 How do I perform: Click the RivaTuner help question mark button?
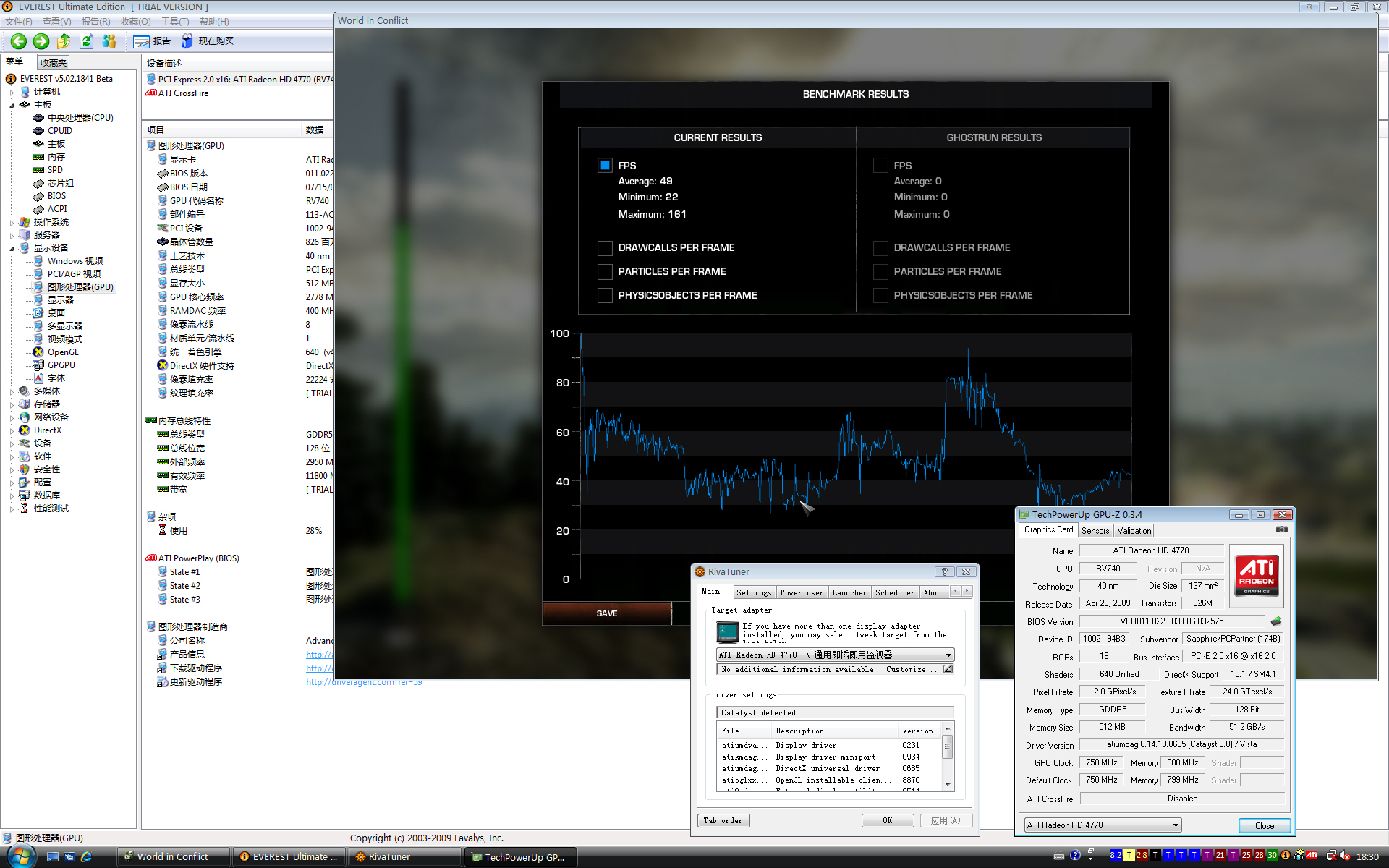tap(944, 571)
